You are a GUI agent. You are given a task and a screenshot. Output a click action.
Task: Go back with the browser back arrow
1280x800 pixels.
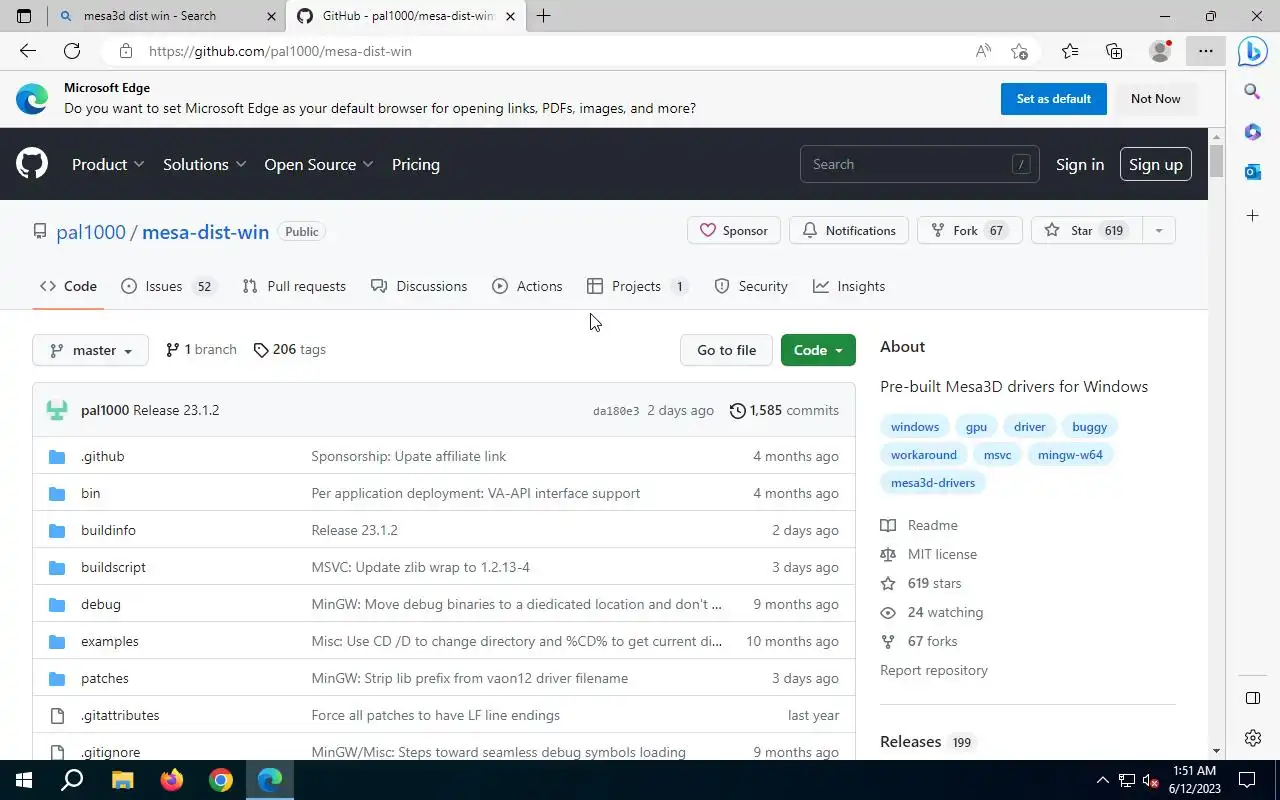(28, 51)
